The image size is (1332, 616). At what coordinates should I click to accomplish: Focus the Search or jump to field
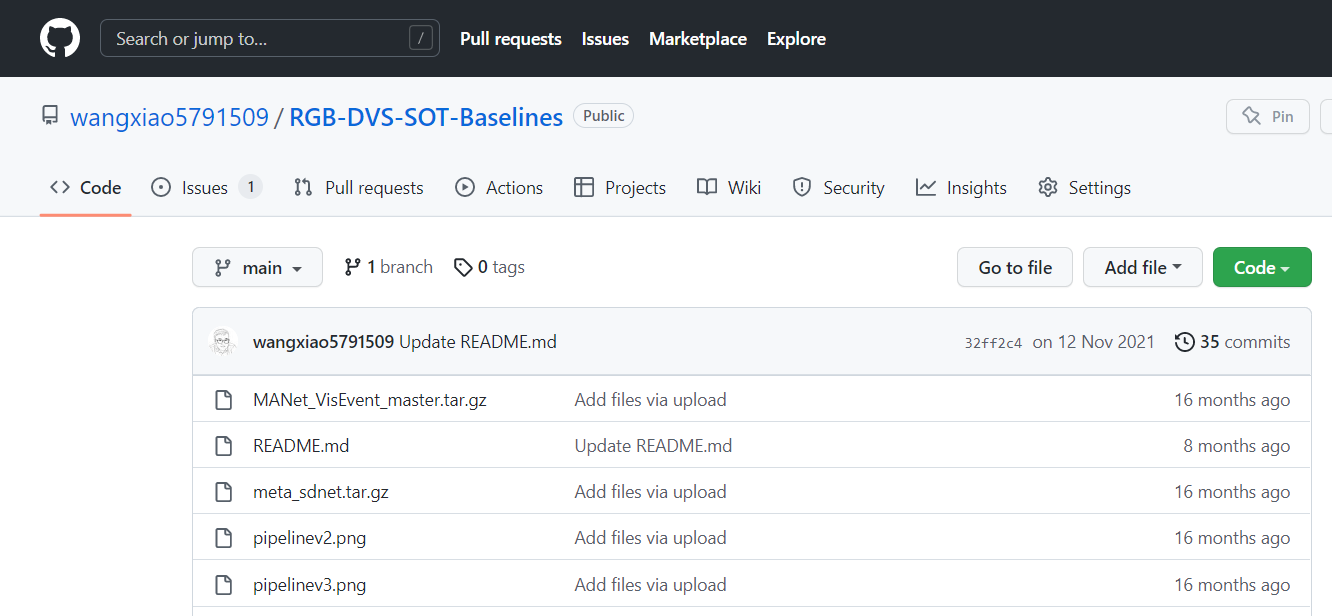click(270, 38)
